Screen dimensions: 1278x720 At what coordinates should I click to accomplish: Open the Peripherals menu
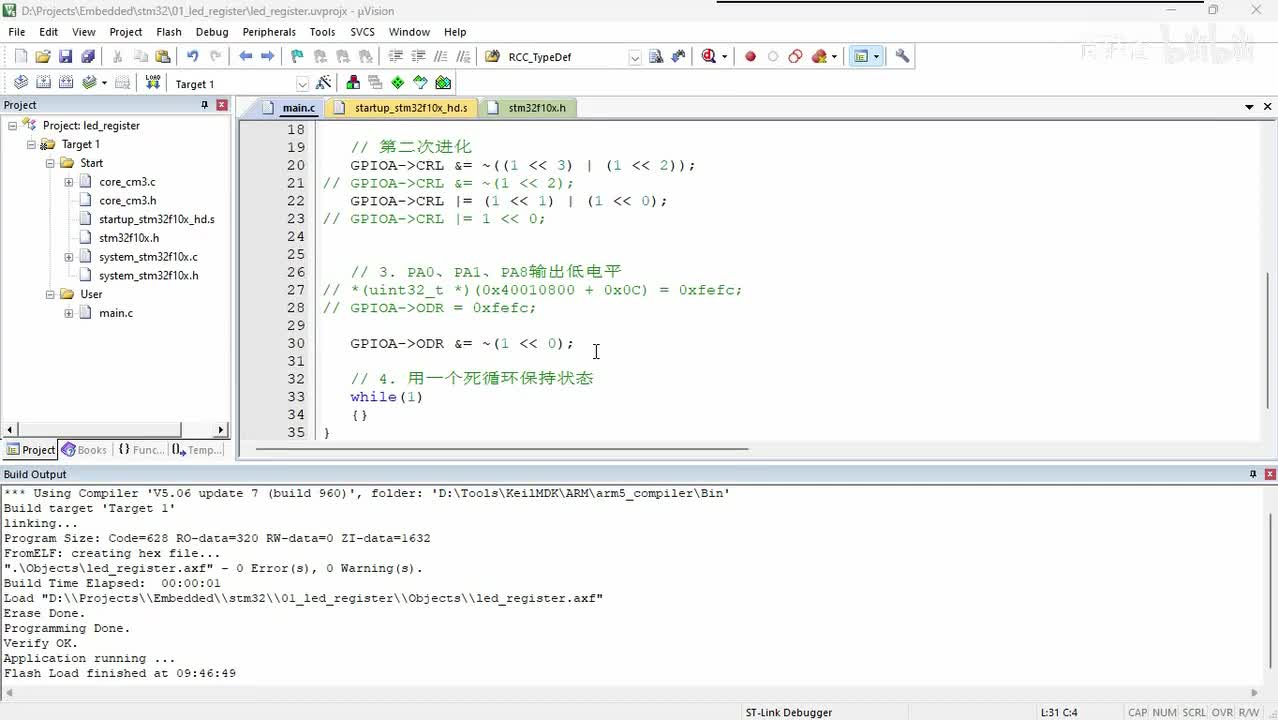(x=269, y=32)
